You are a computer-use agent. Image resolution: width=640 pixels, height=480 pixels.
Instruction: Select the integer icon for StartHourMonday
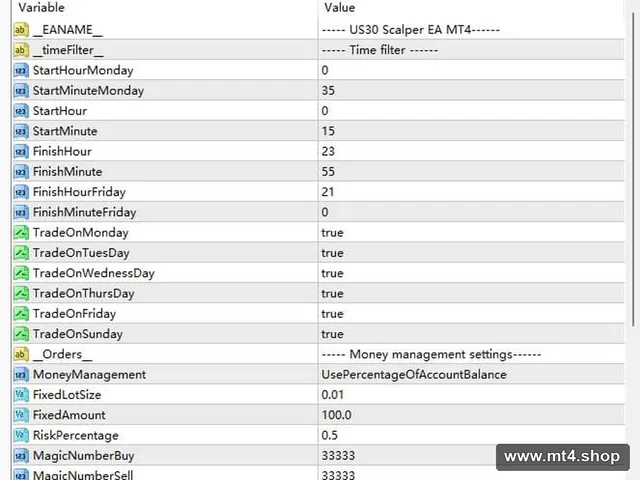[x=21, y=70]
